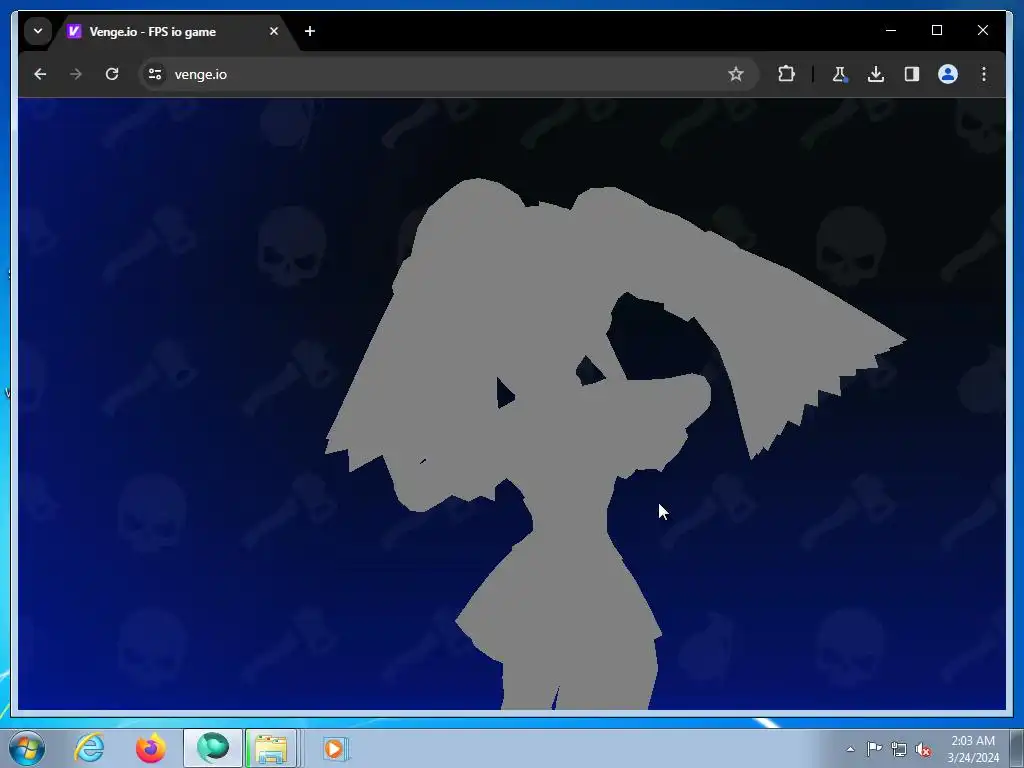Open the clock showing 2:03 AM
The height and width of the screenshot is (768, 1024).
point(973,749)
